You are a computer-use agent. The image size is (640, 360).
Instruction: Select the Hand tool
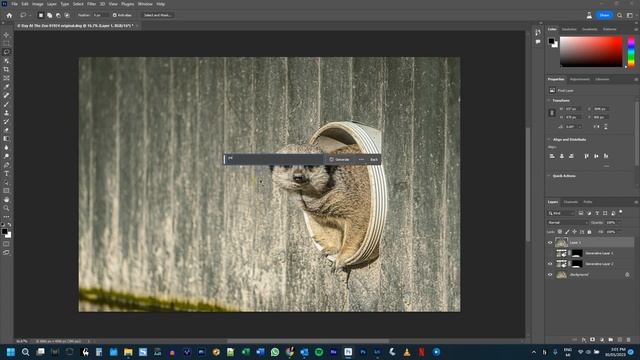pos(6,200)
